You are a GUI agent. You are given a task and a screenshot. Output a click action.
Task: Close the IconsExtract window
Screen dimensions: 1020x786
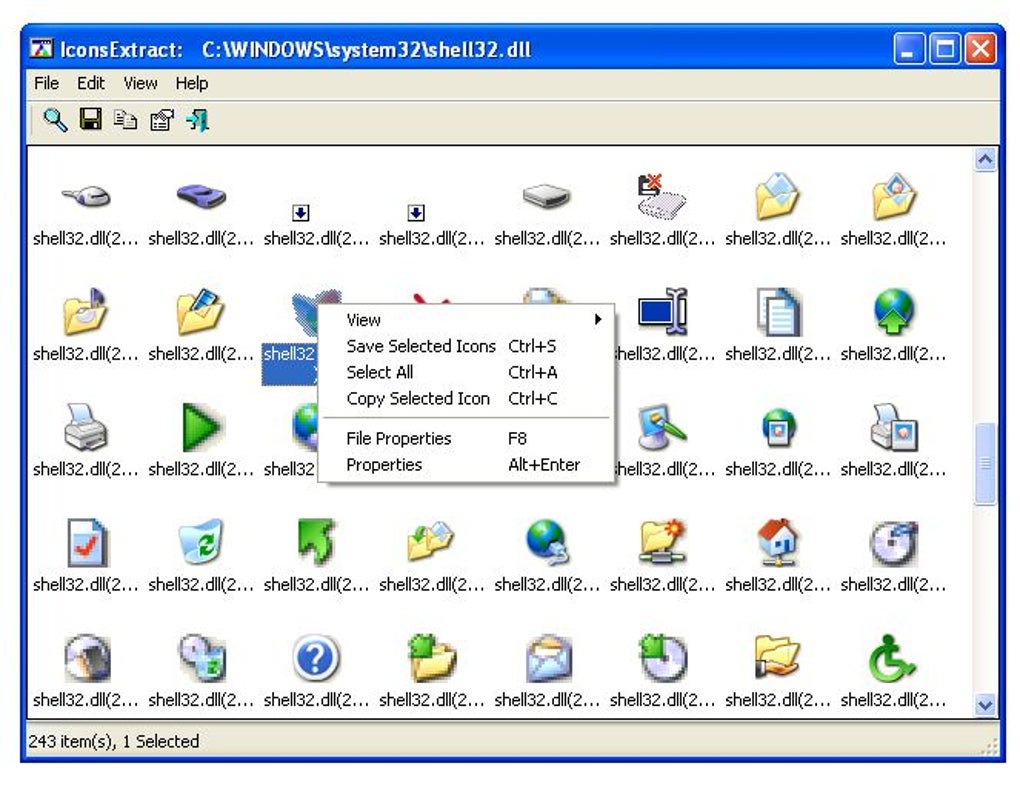[981, 49]
